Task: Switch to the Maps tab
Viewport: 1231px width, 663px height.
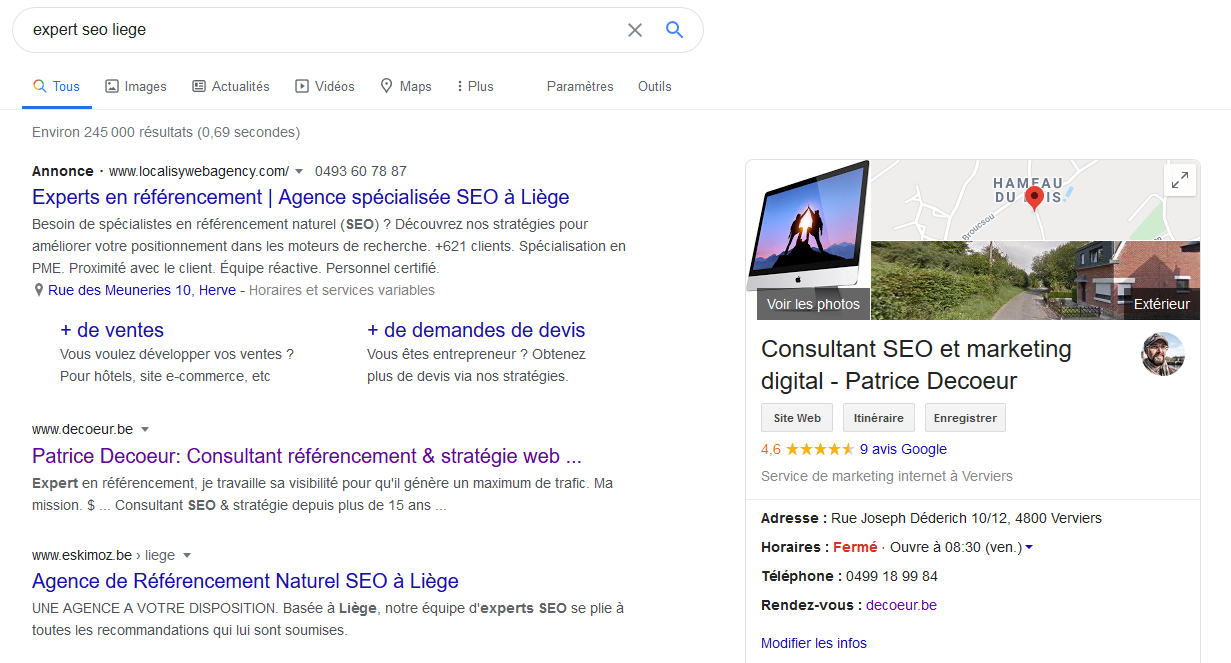Action: point(406,86)
